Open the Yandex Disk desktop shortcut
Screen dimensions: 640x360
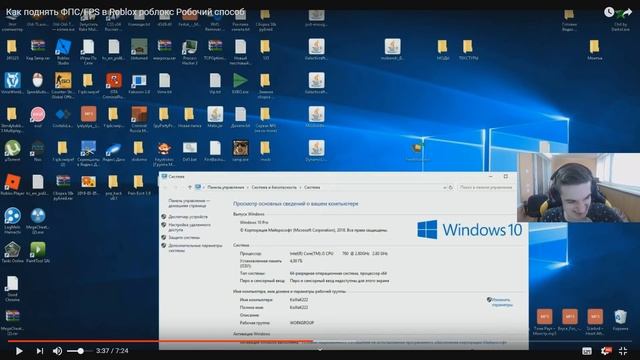[x=113, y=151]
